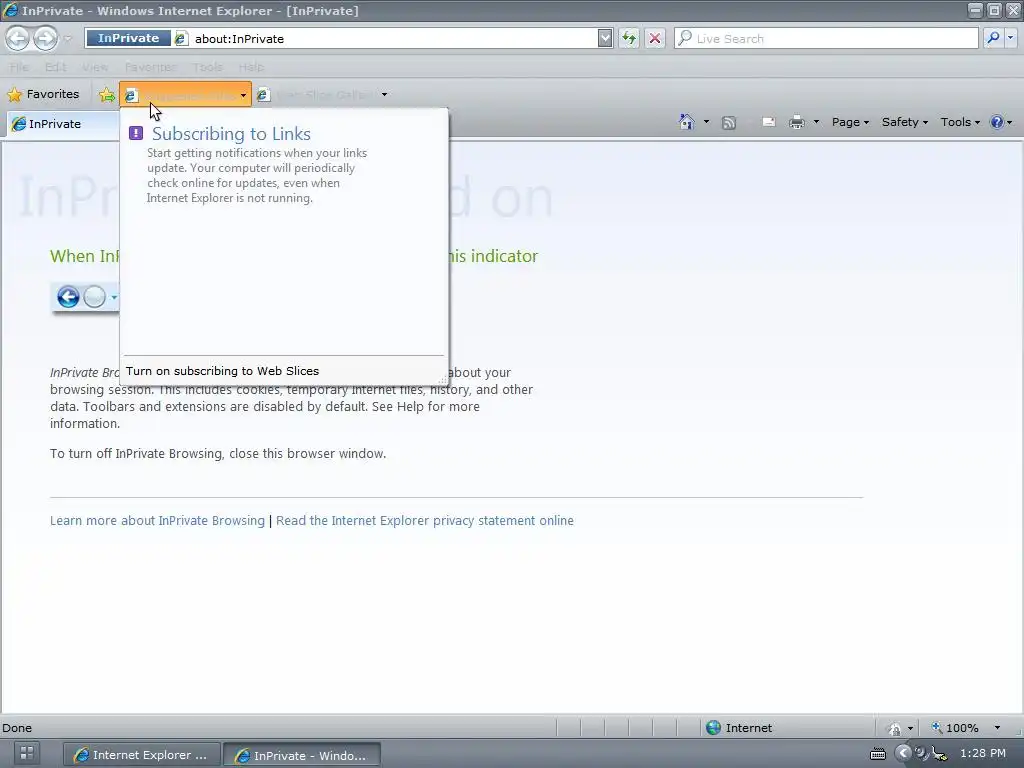Expand the Print options dropdown arrow
Image resolution: width=1024 pixels, height=768 pixels.
click(816, 122)
